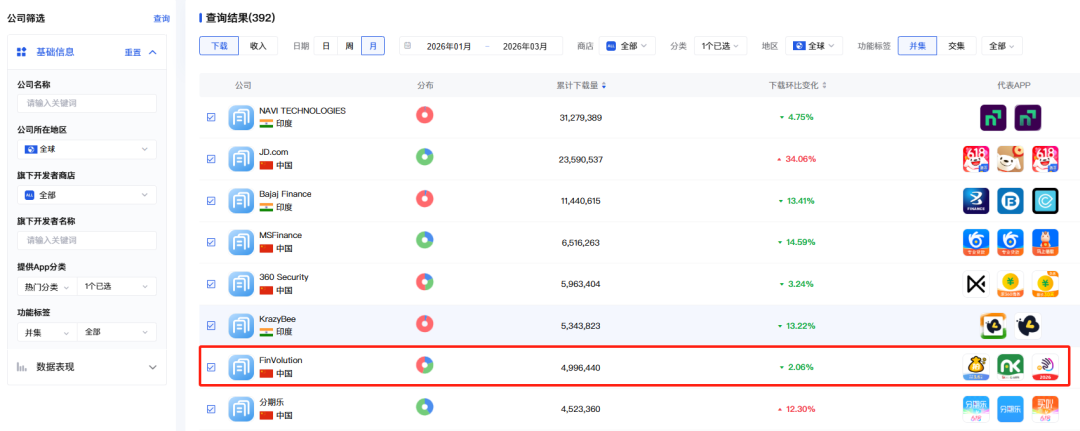Viewport: 1080px width, 431px height.
Task: Select 周 date granularity
Action: point(349,46)
